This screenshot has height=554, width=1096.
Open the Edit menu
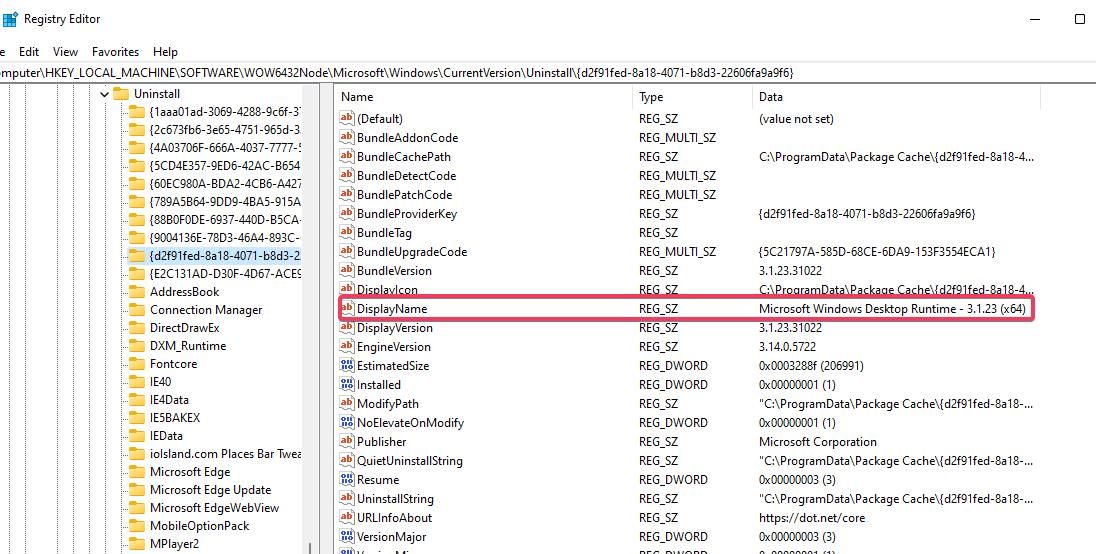[29, 52]
